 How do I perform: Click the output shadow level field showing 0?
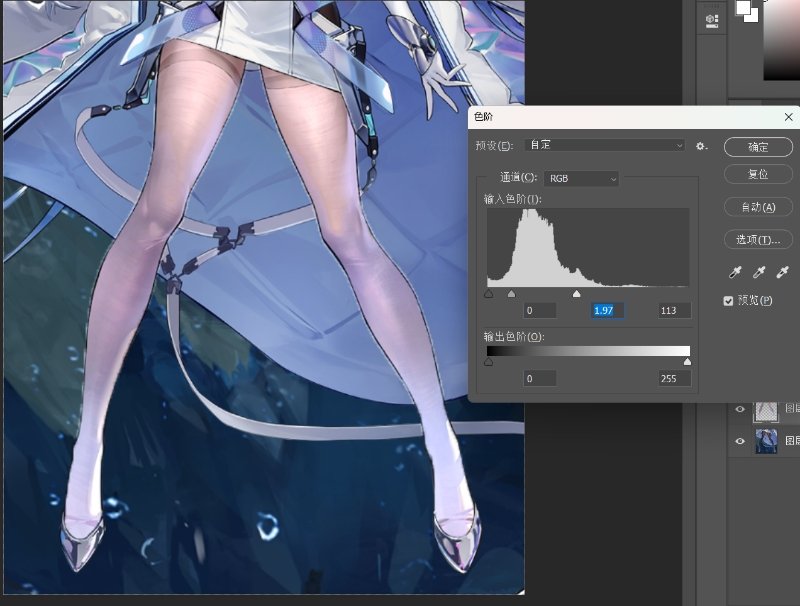pos(540,378)
